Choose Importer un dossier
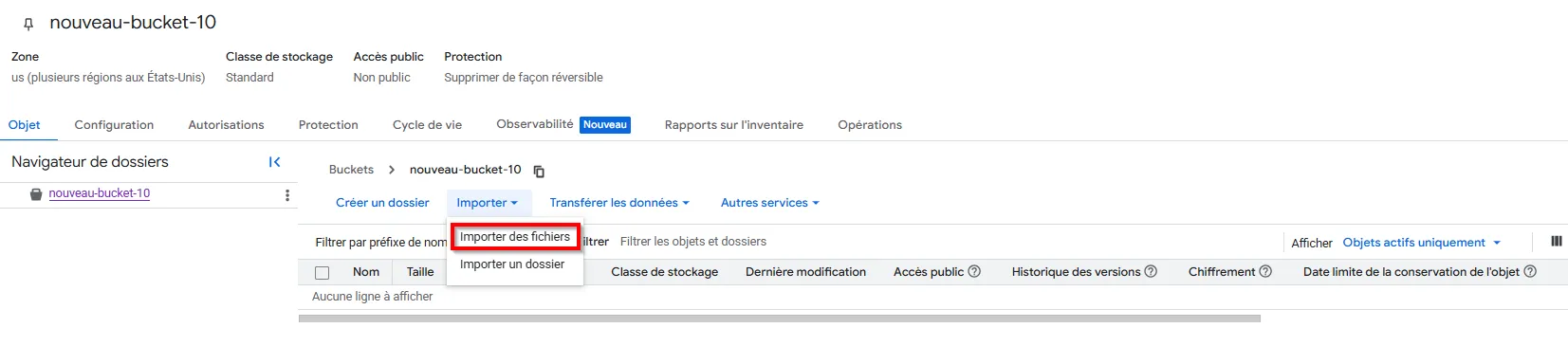Viewport: 1568px width, 346px height. coord(512,264)
